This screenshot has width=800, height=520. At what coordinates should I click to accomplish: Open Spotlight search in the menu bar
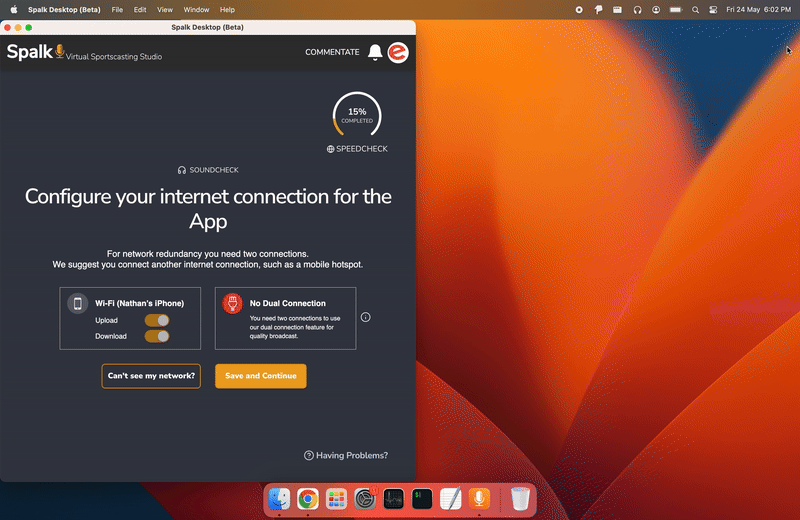tap(695, 10)
